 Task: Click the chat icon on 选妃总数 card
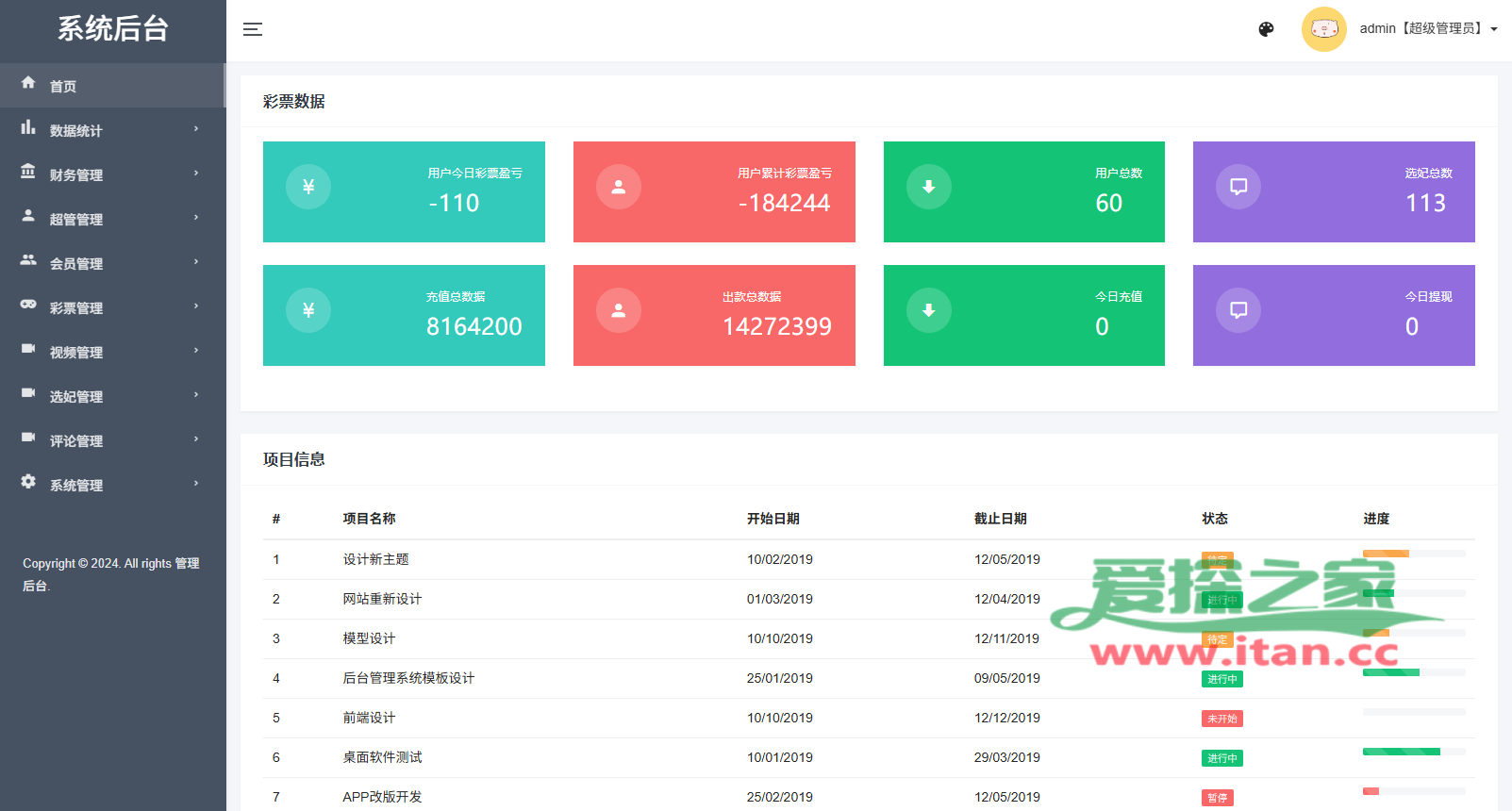(1238, 187)
